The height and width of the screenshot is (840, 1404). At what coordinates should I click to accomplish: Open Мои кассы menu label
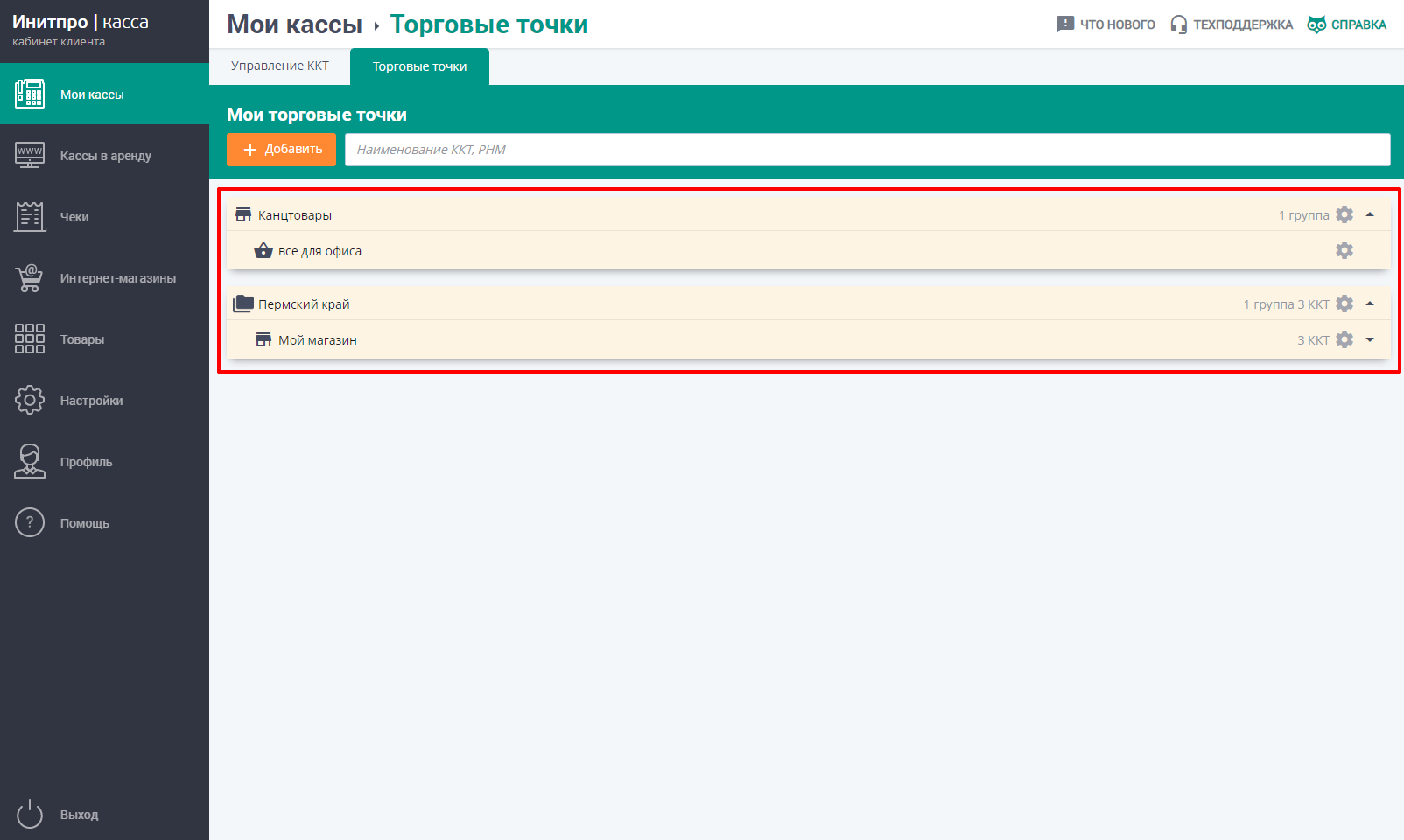pos(92,94)
